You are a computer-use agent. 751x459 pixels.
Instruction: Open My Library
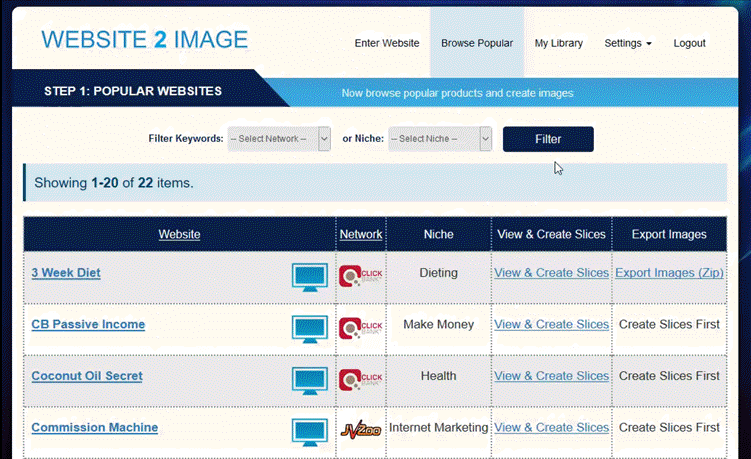[x=558, y=43]
